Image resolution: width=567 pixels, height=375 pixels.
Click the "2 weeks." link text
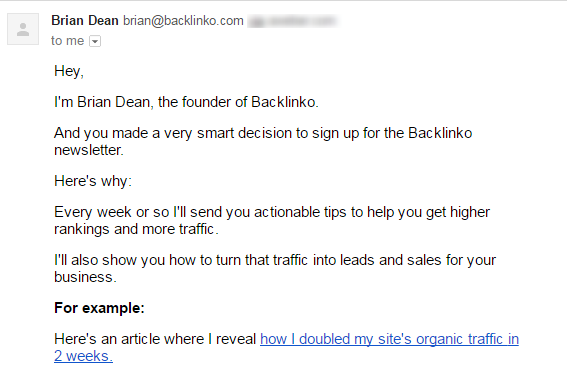pos(83,356)
